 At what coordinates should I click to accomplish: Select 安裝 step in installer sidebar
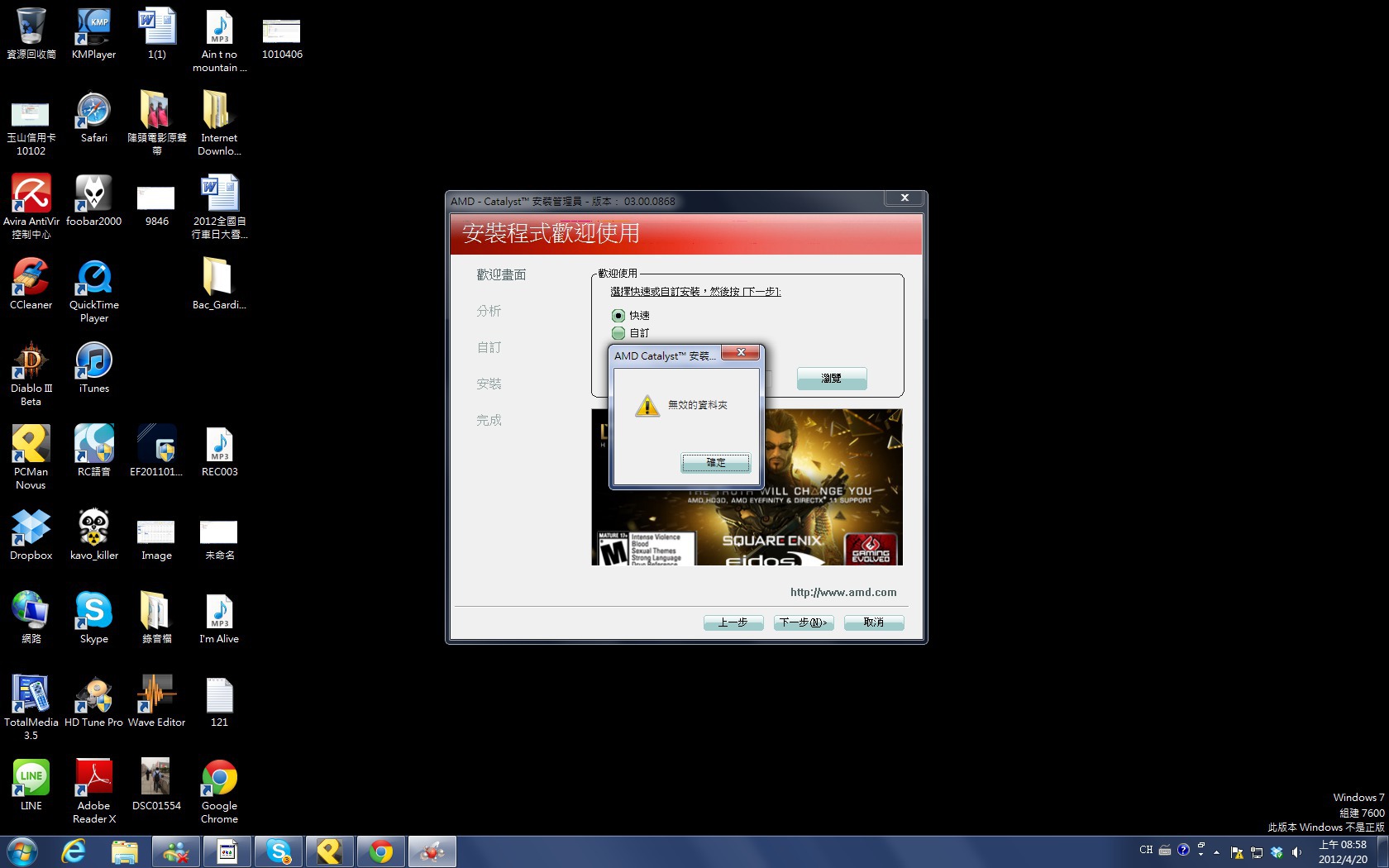coord(489,384)
